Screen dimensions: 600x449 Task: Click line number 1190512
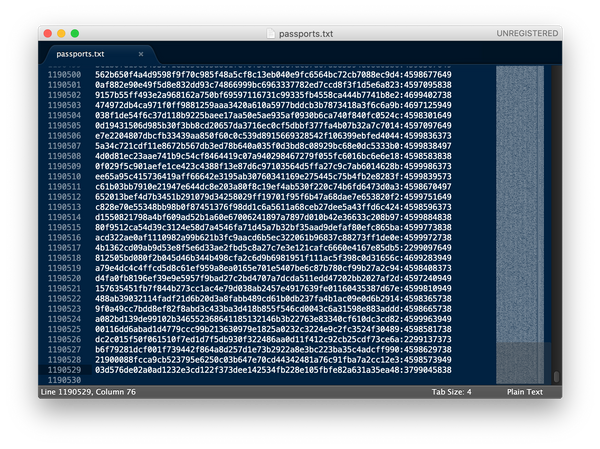click(64, 197)
